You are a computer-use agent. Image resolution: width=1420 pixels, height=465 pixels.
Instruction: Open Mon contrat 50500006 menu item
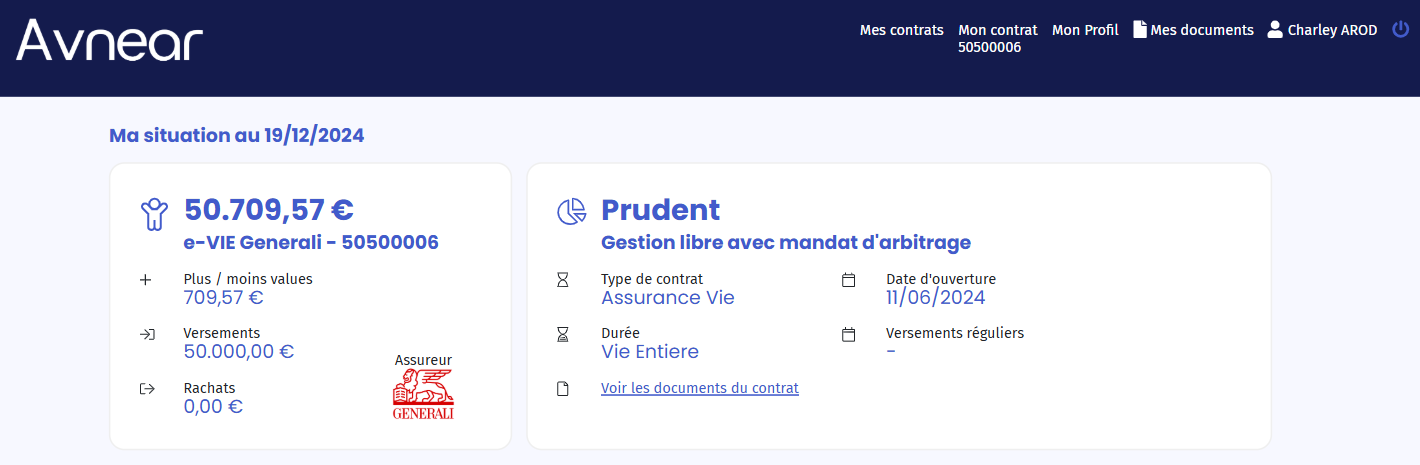pyautogui.click(x=997, y=38)
